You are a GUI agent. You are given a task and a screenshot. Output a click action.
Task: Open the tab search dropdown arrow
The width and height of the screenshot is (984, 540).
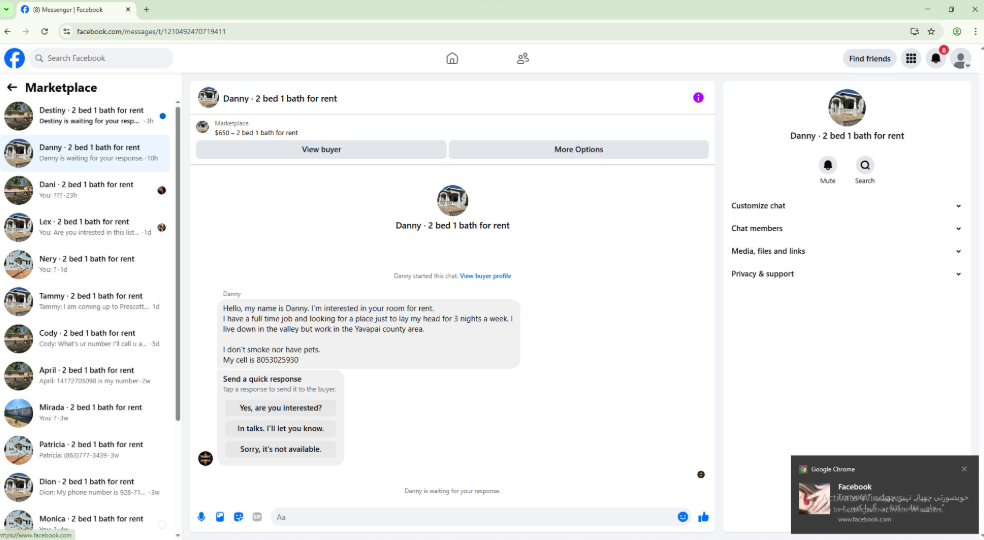coord(6,9)
